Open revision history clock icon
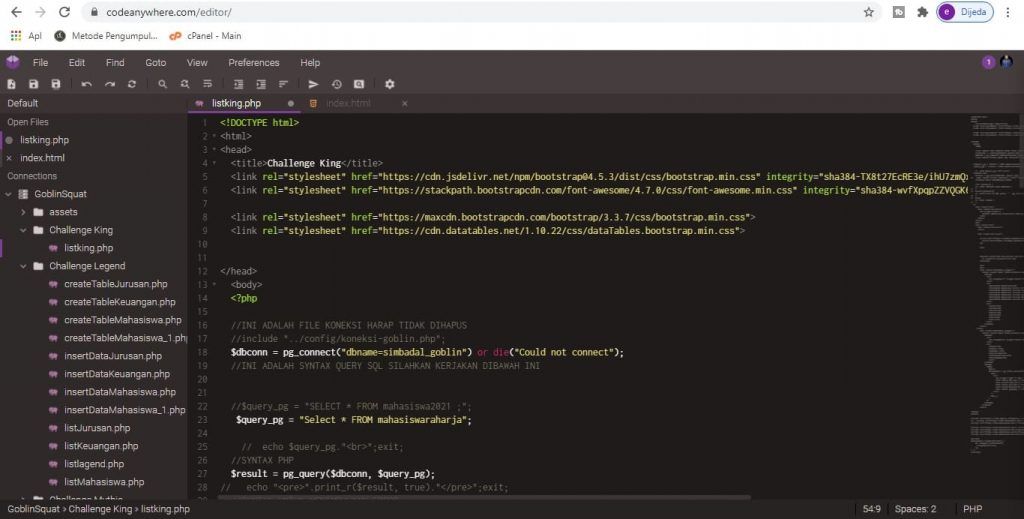The height and width of the screenshot is (519, 1024). coord(336,85)
